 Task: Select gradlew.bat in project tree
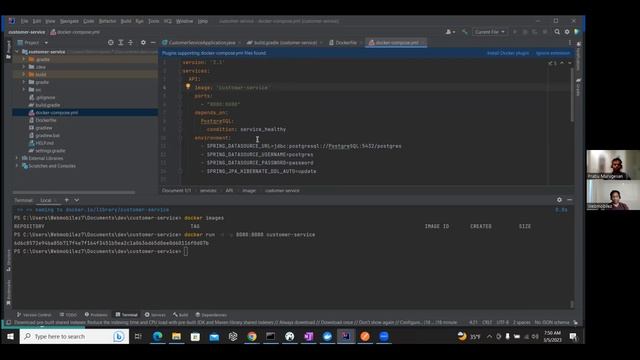pos(47,136)
